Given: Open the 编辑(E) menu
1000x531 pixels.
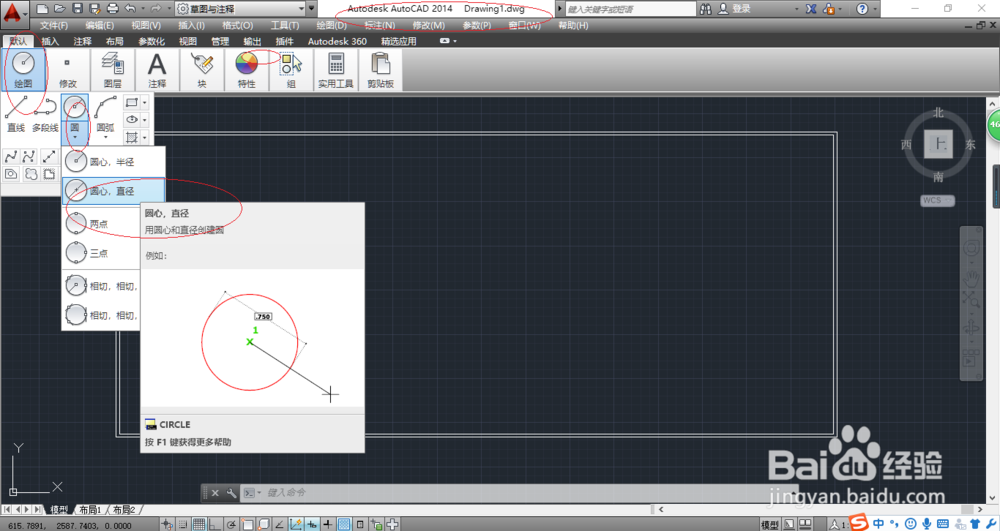Looking at the screenshot, I should 100,25.
